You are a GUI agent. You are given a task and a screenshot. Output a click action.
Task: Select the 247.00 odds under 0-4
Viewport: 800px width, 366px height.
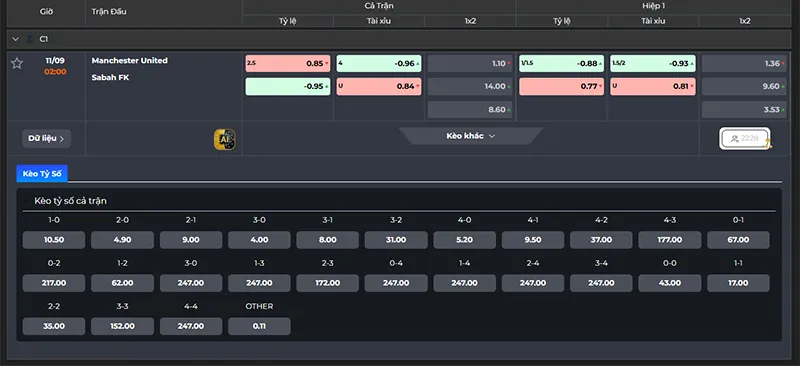click(x=396, y=283)
